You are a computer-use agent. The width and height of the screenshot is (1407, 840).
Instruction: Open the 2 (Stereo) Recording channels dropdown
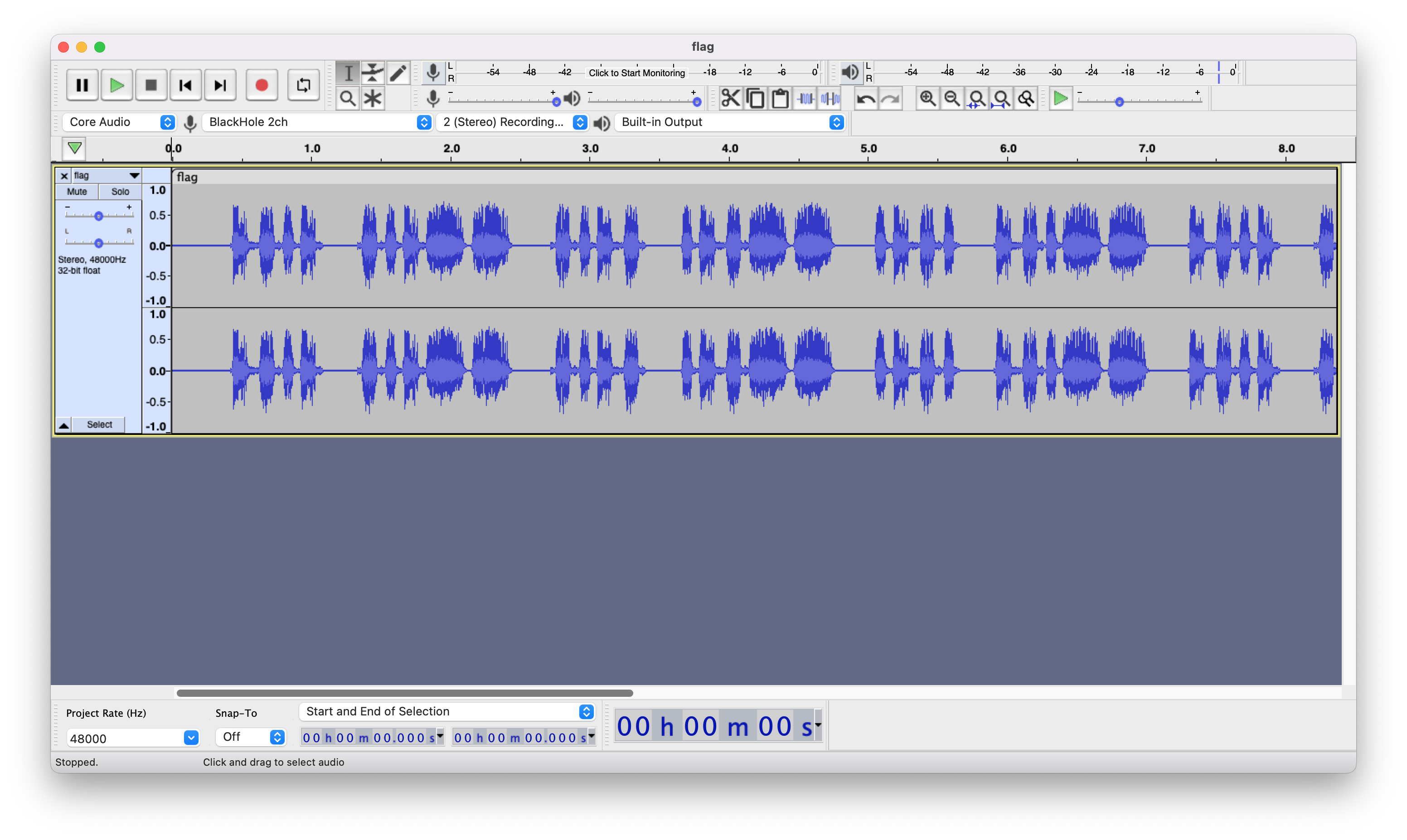tap(513, 122)
